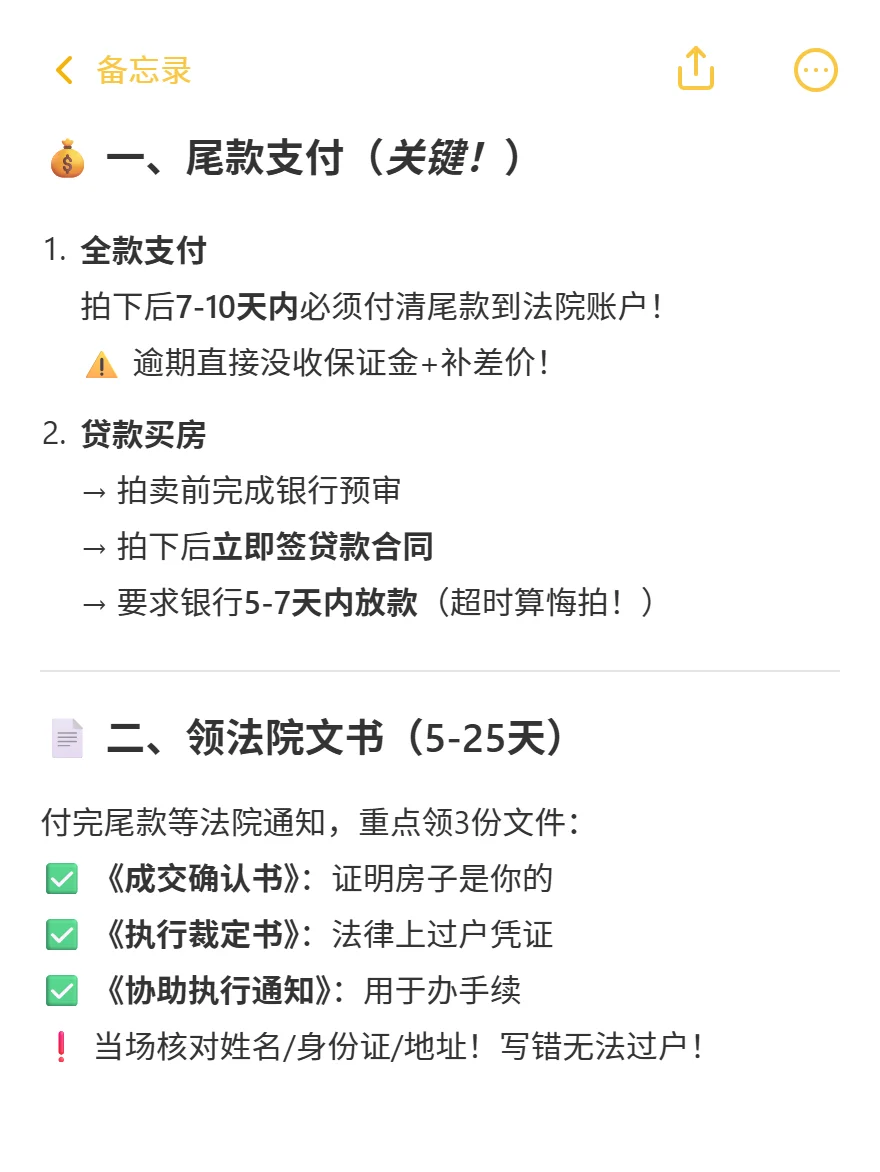Screen dimensions: 880x1172
Task: Click heading 二、领法院文书（5-25天）
Action: tap(334, 737)
